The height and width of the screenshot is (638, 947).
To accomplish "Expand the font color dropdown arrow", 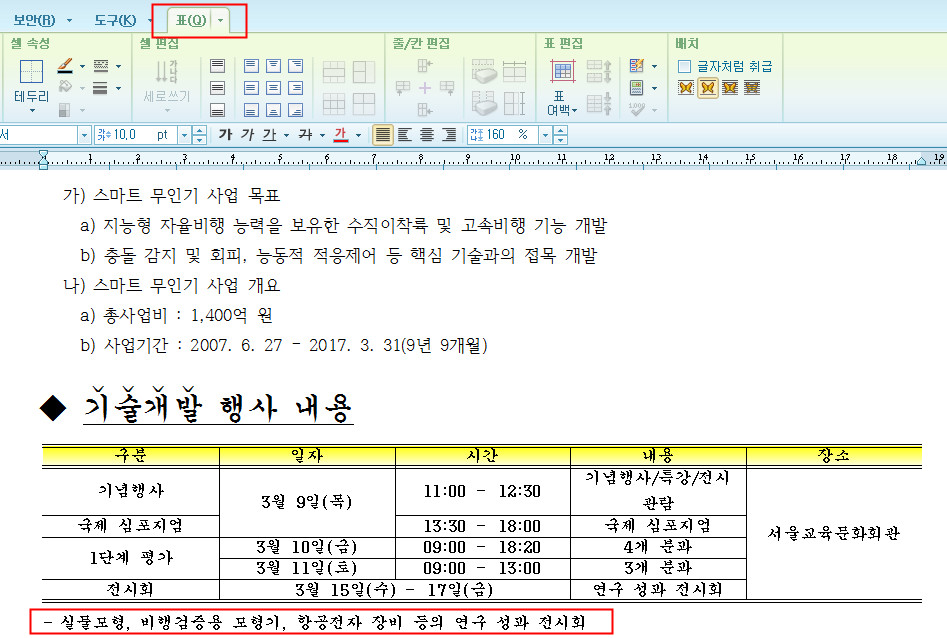I will point(358,135).
